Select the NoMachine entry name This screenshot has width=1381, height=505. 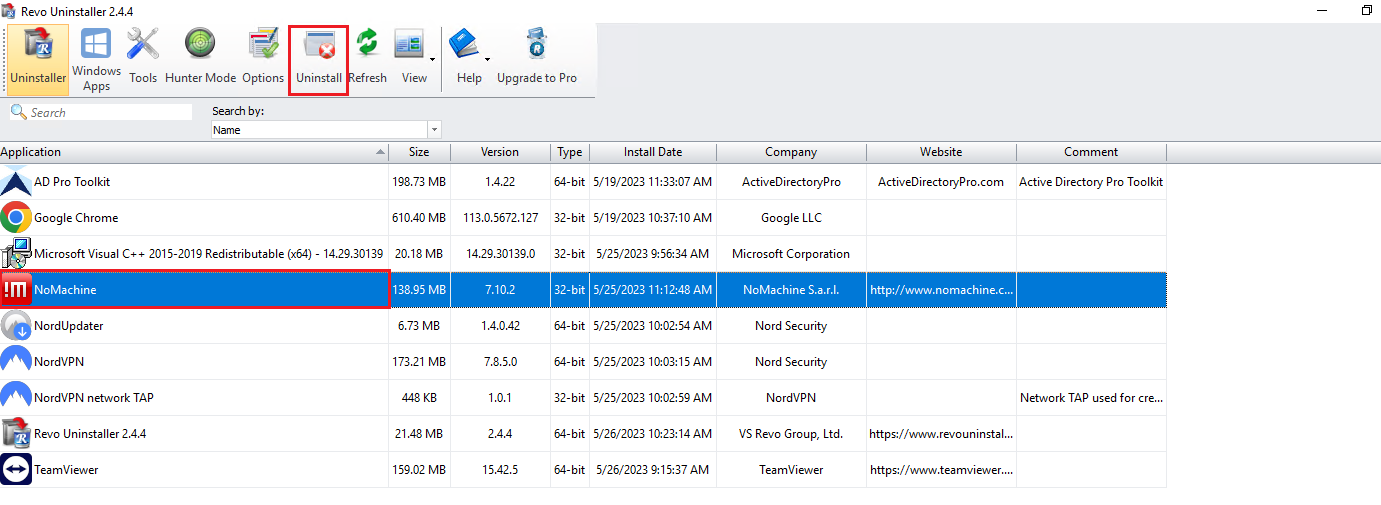tap(65, 290)
